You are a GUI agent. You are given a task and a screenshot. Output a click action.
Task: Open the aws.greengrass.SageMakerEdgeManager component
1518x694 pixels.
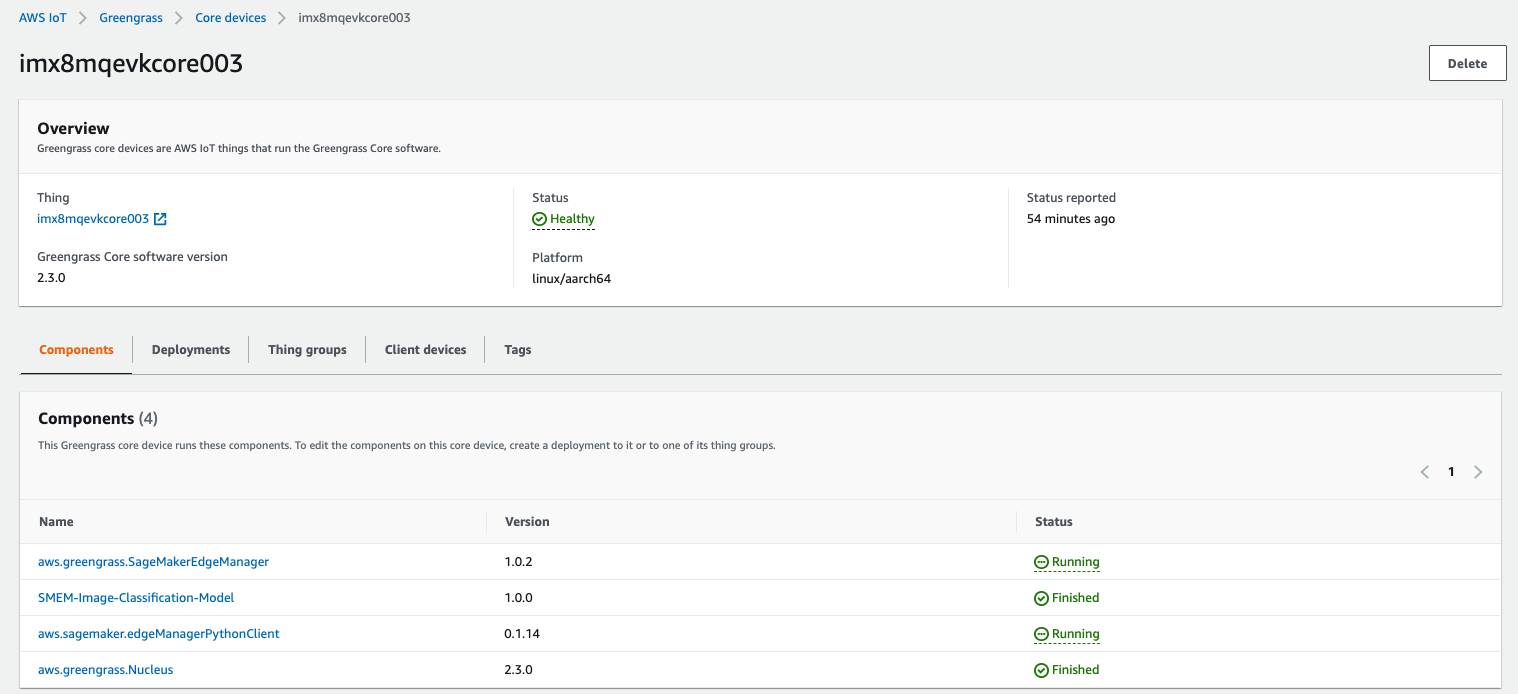coord(153,562)
